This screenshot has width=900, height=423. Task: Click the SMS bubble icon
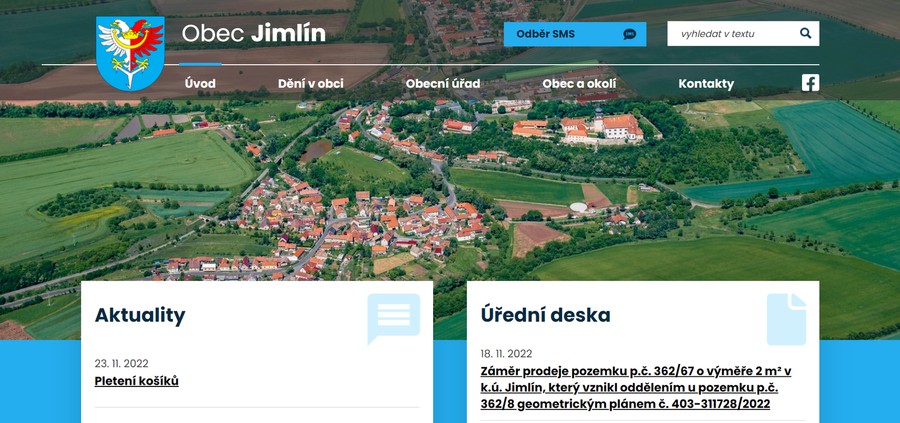(630, 34)
